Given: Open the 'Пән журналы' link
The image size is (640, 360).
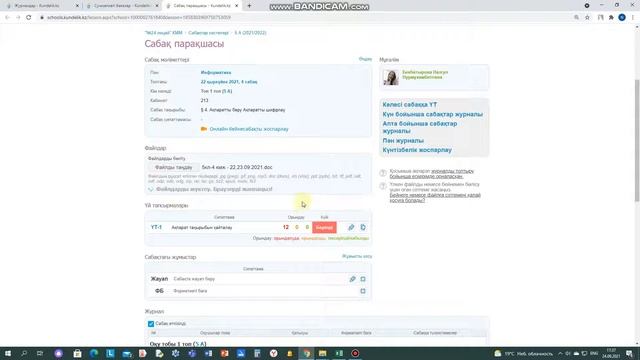Looking at the screenshot, I should (403, 140).
